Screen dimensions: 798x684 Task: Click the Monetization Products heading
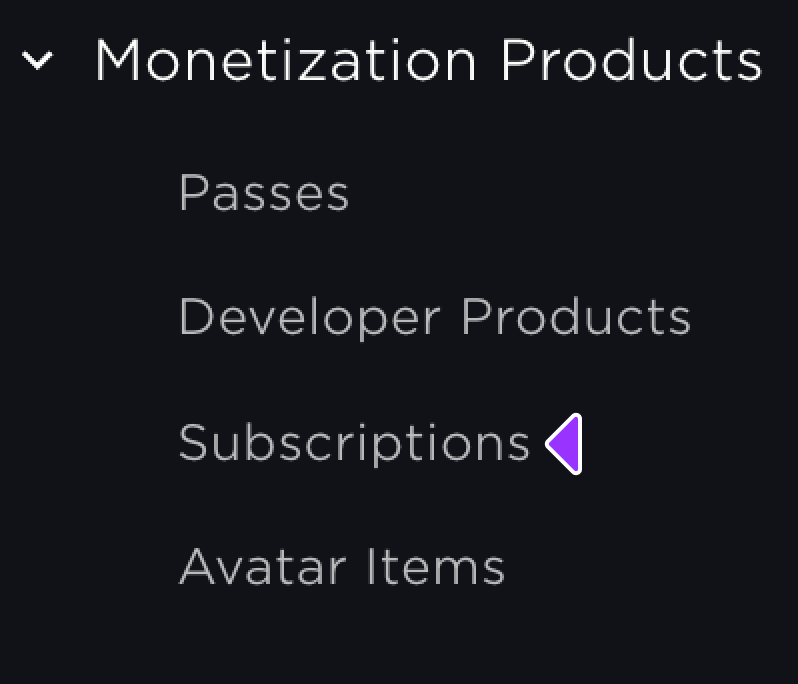tap(428, 61)
